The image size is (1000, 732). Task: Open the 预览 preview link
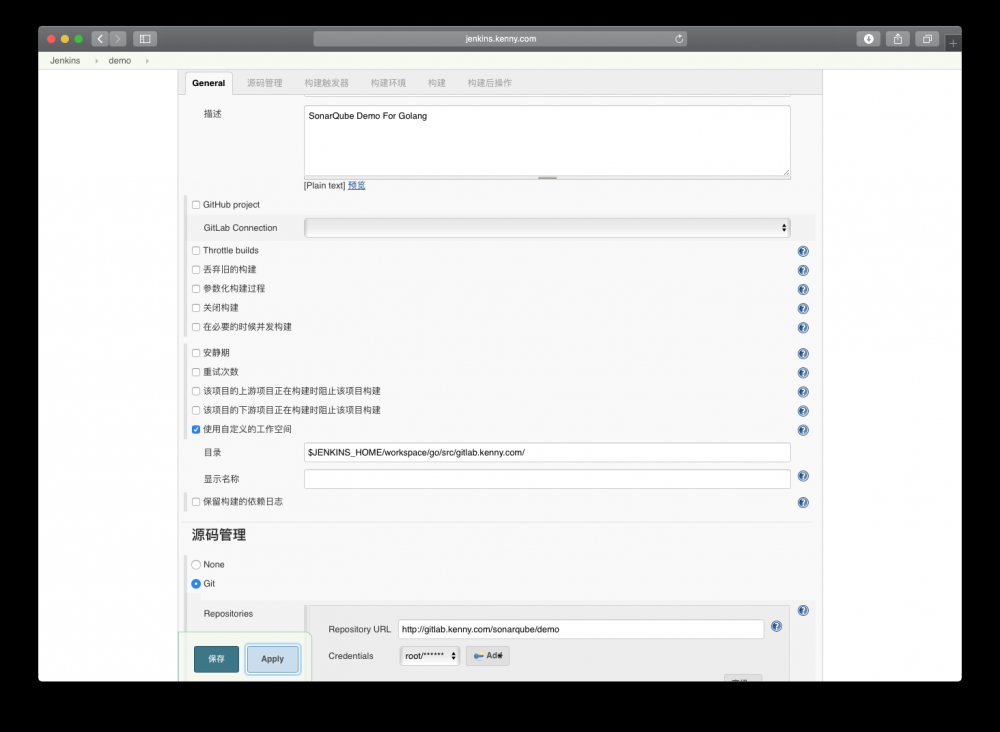pyautogui.click(x=356, y=185)
